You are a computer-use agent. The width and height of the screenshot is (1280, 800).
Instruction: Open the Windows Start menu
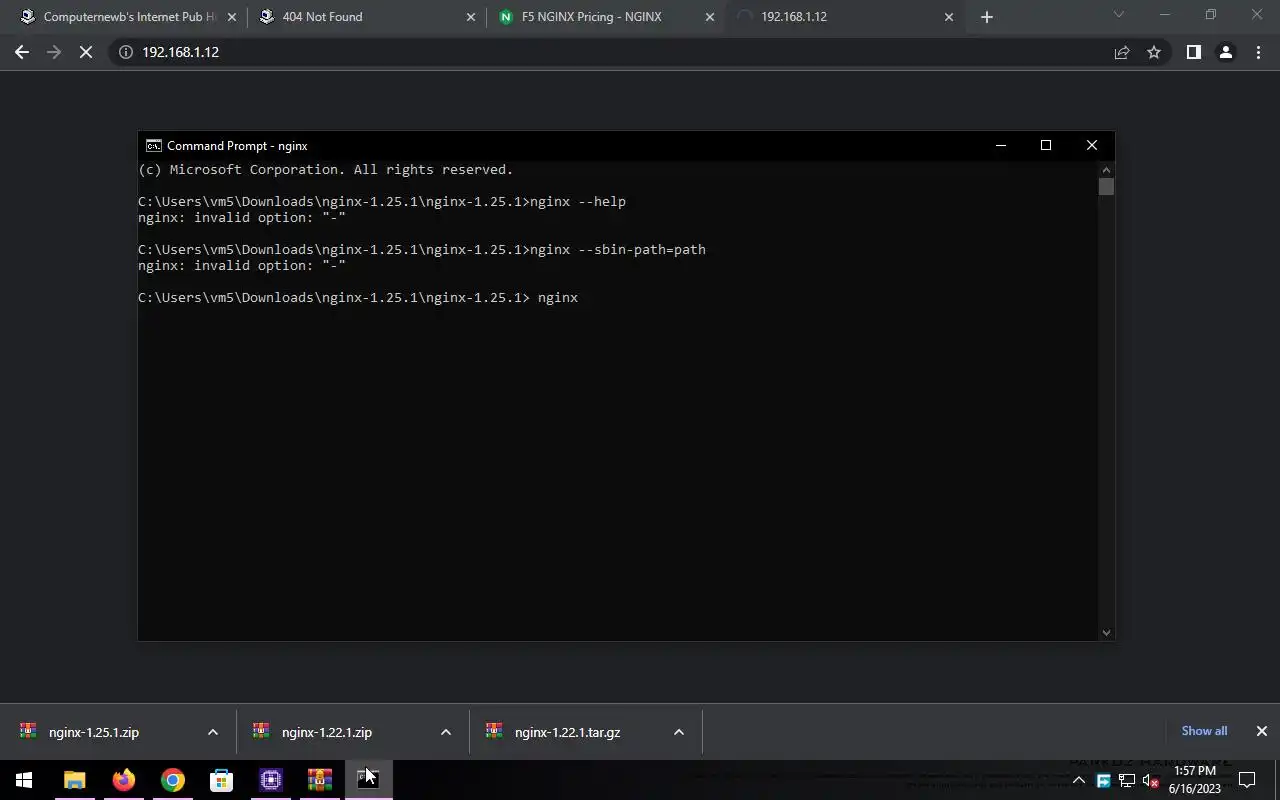[x=24, y=780]
